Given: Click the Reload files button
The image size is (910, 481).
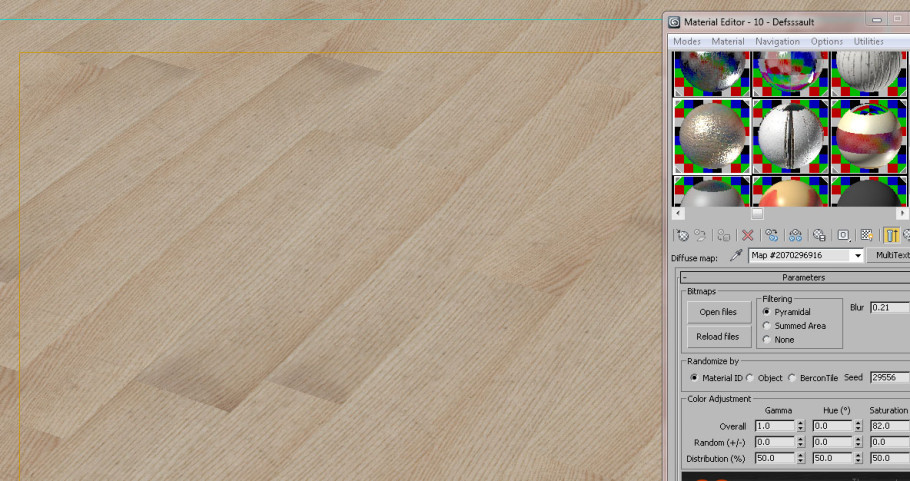Looking at the screenshot, I should pos(718,337).
